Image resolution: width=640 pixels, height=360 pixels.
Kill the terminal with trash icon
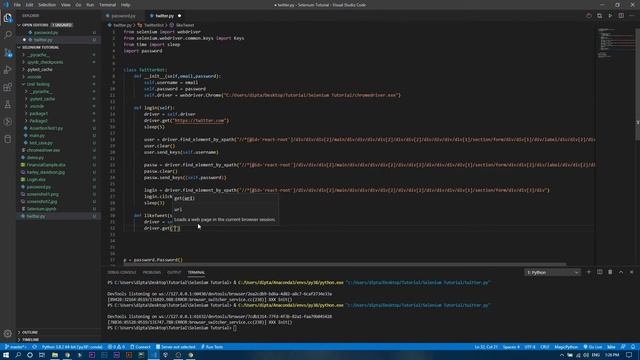[610, 272]
